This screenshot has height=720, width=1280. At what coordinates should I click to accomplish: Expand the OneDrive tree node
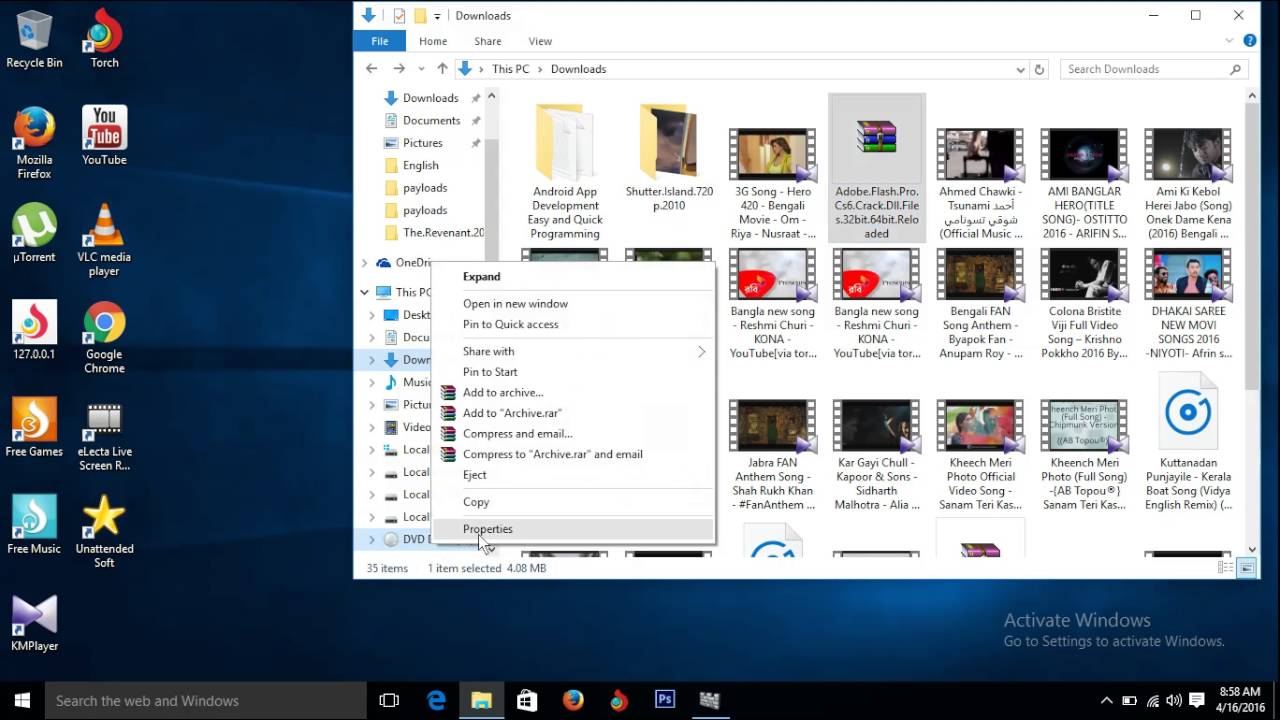pos(364,263)
